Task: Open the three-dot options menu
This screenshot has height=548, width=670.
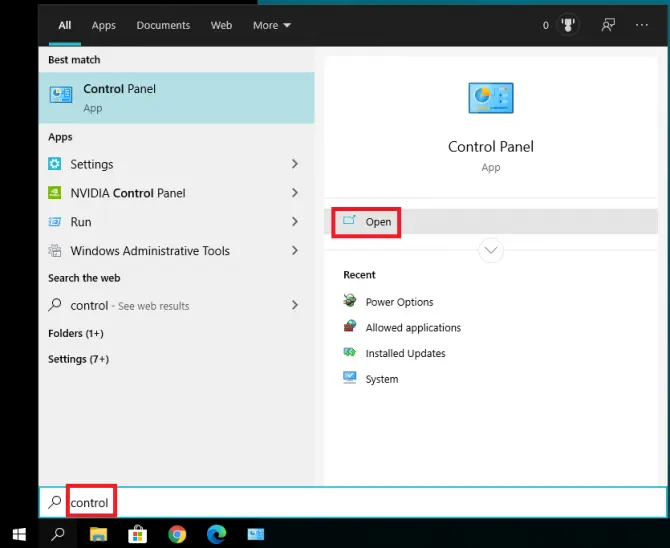Action: [x=642, y=25]
